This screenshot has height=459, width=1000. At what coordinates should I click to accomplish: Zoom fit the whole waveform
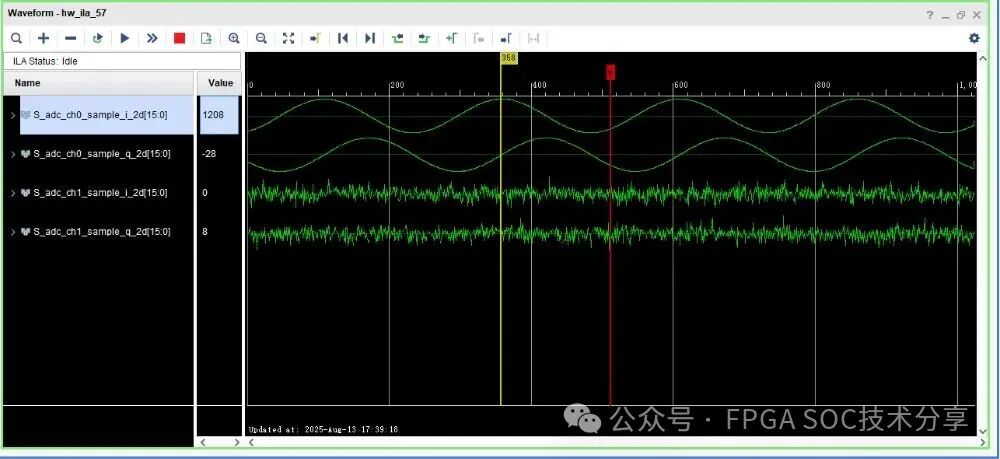point(288,38)
